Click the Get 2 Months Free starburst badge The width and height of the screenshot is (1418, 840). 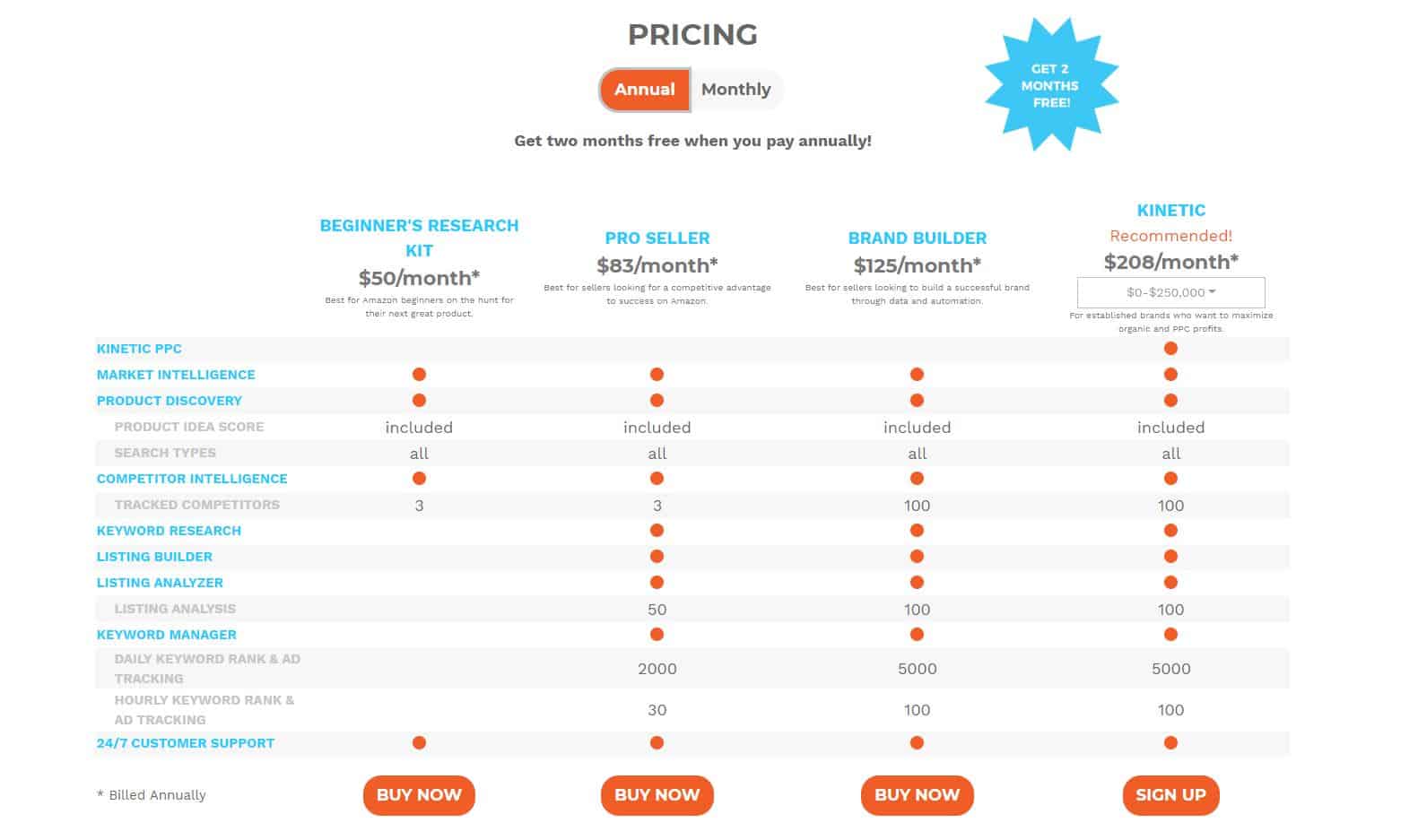tap(1050, 85)
